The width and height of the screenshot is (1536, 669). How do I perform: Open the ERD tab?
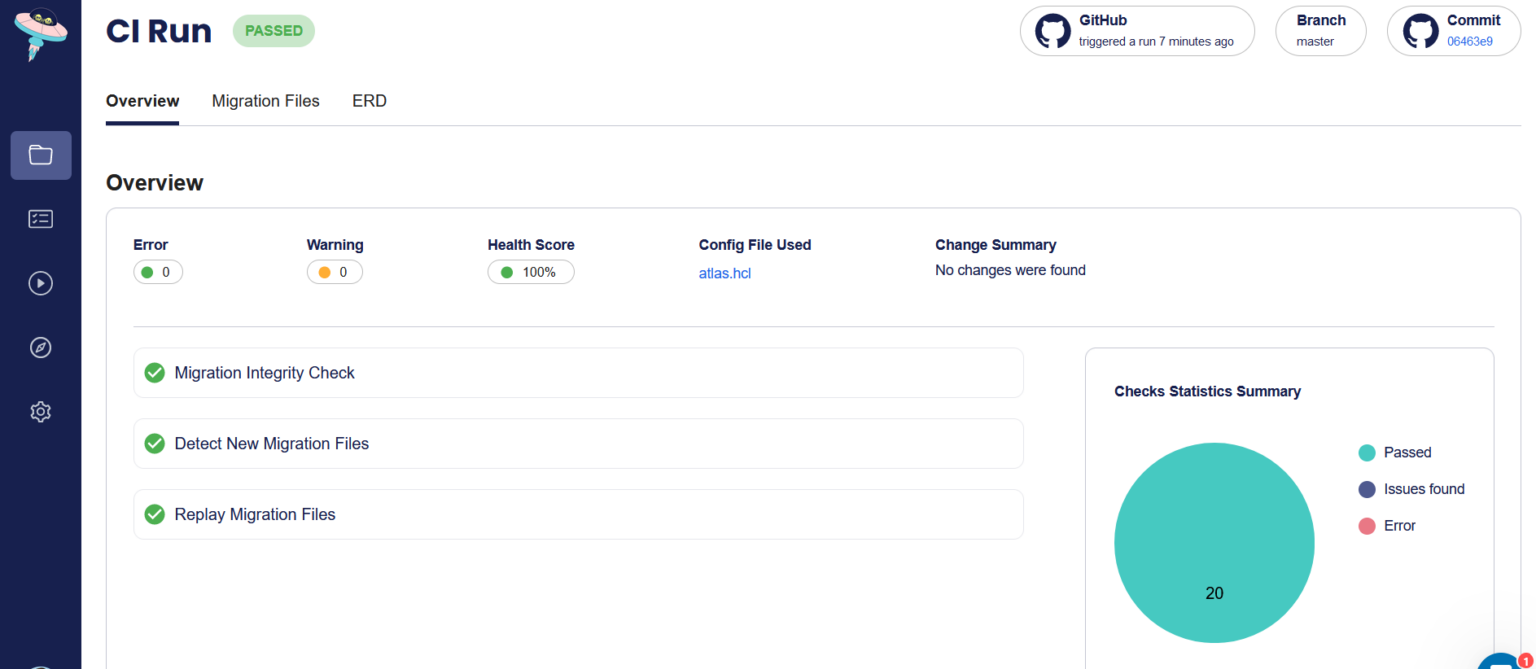[369, 101]
